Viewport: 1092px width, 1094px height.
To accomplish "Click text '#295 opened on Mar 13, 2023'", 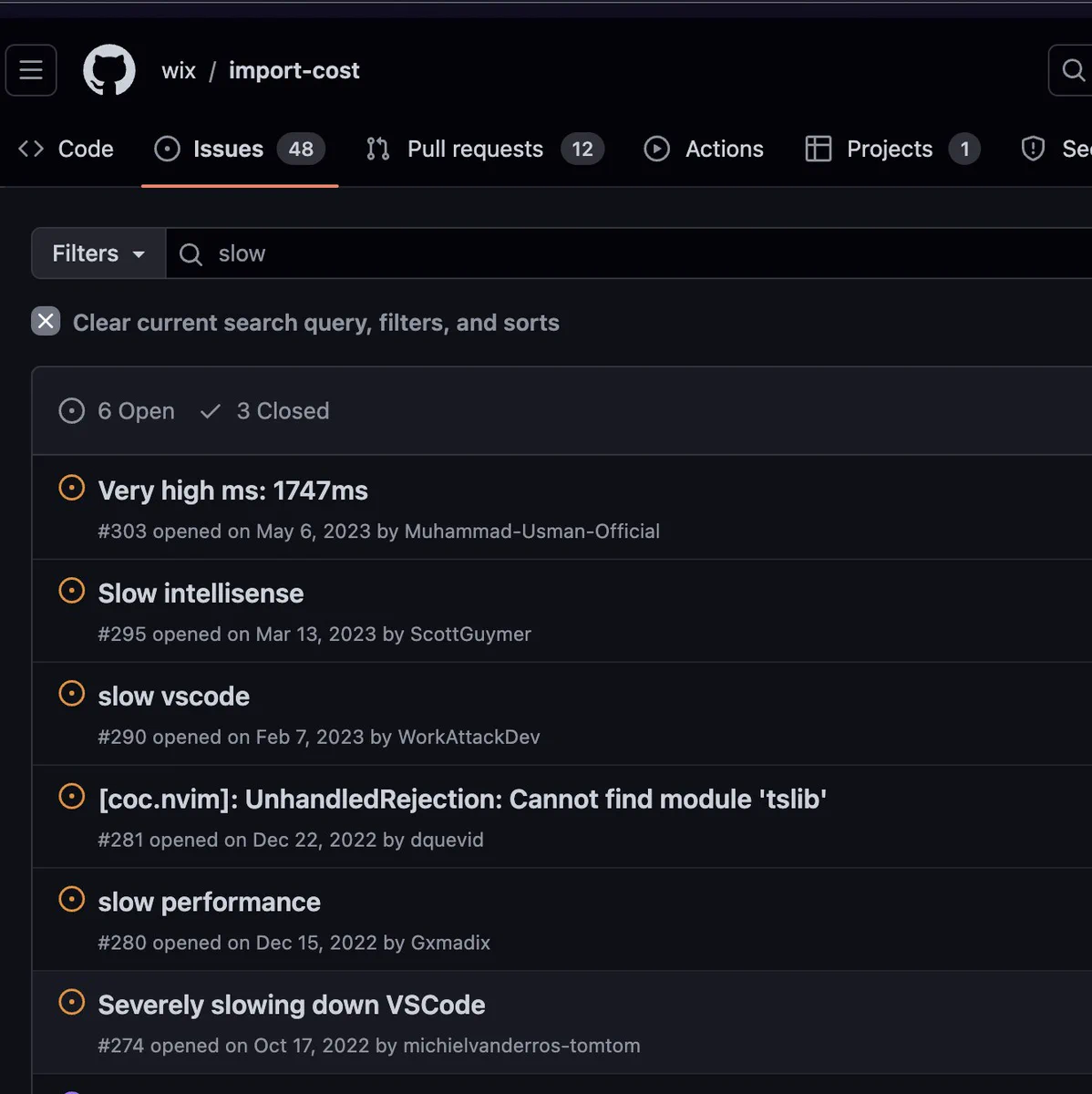I will (x=237, y=635).
